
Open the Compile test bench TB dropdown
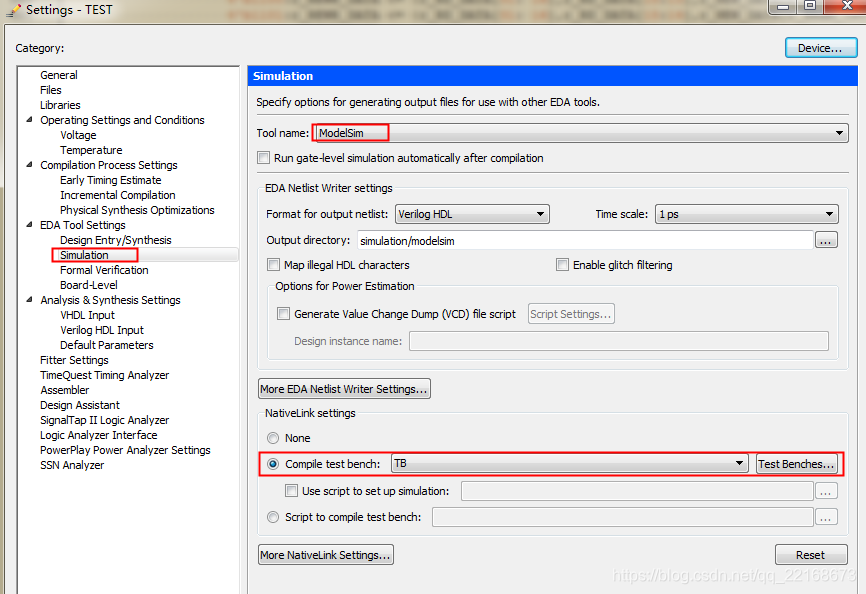(x=569, y=463)
